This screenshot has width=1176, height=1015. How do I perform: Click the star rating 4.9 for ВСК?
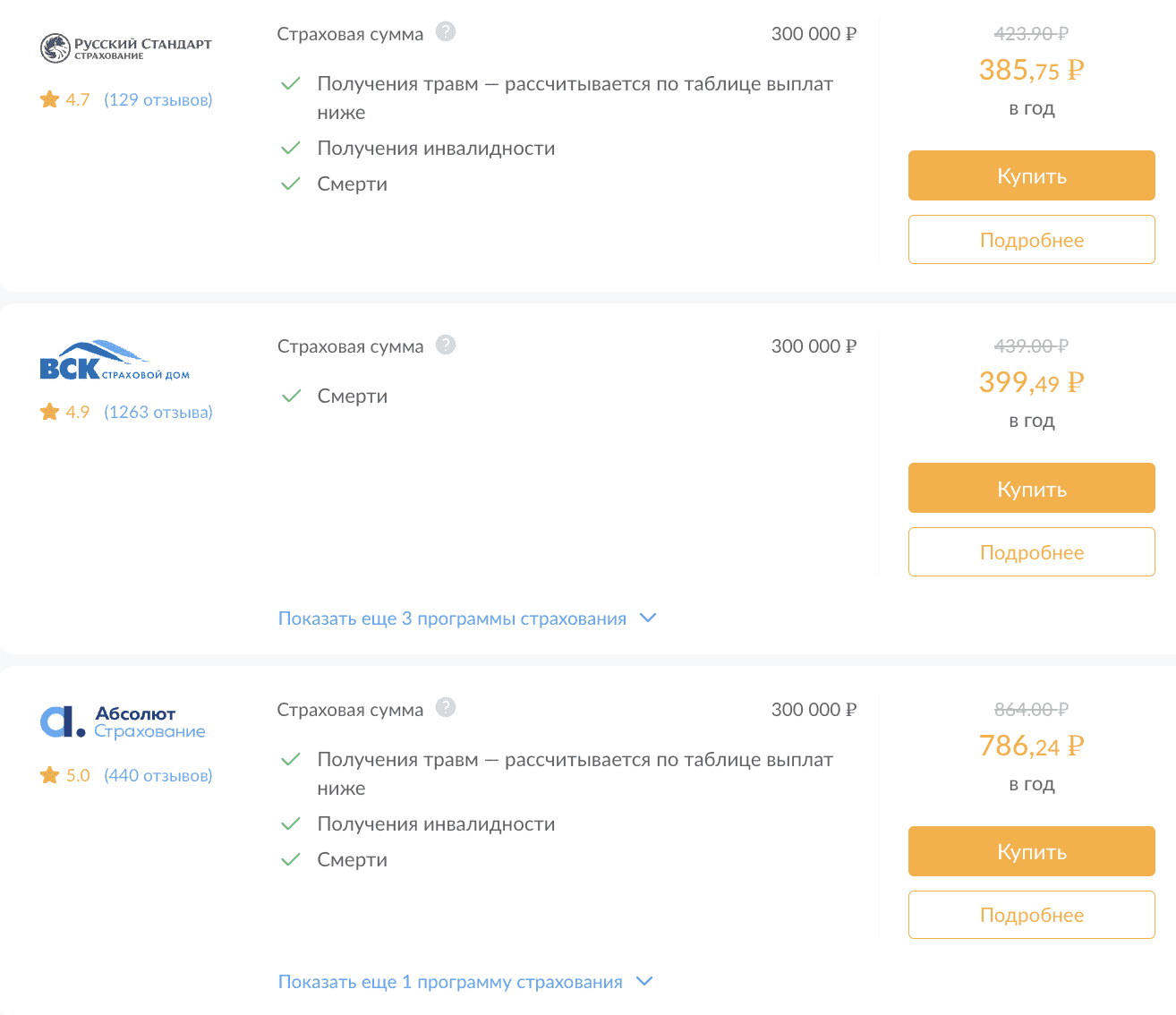click(65, 412)
